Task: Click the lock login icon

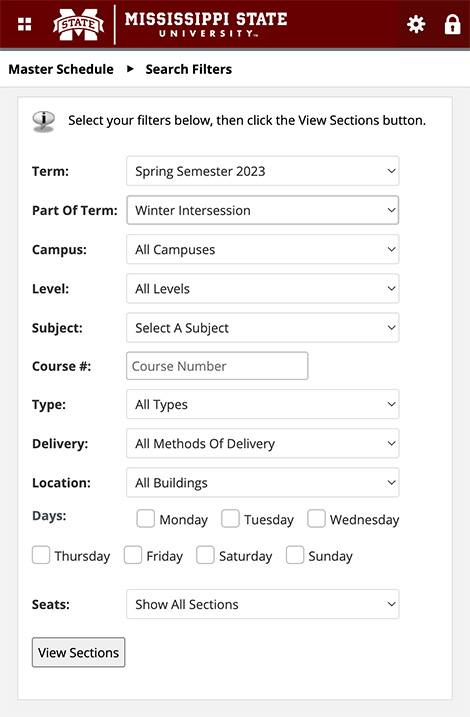Action: [453, 24]
